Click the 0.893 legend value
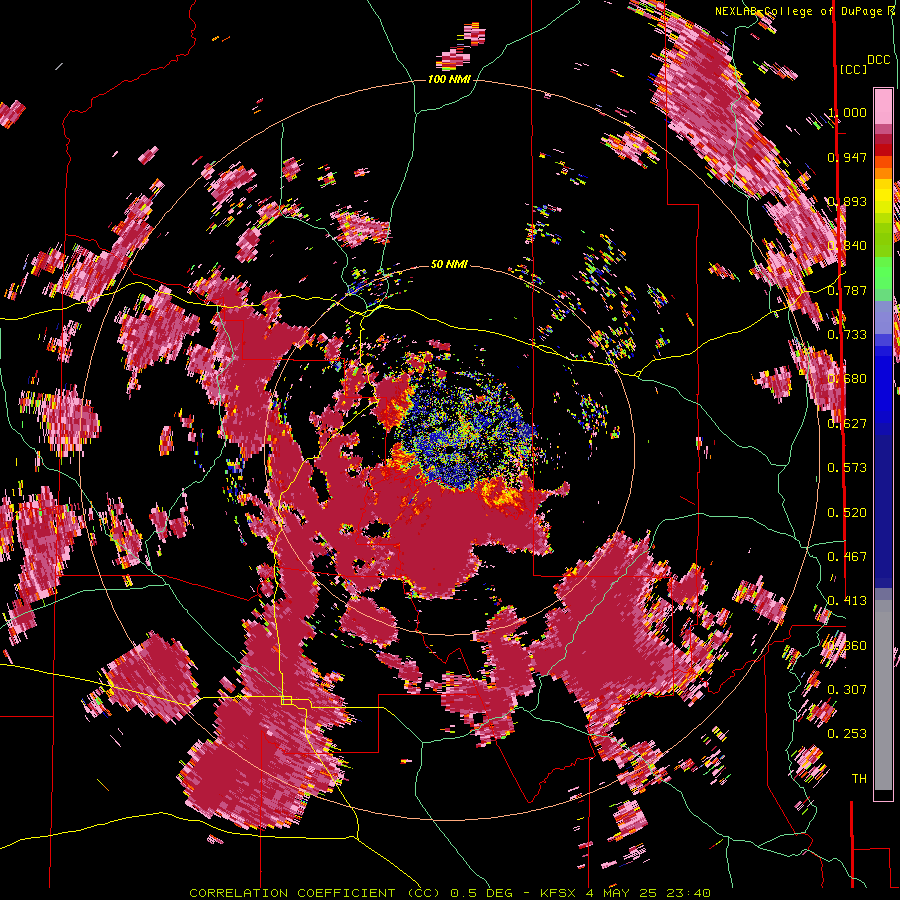Image resolution: width=900 pixels, height=900 pixels. click(847, 201)
